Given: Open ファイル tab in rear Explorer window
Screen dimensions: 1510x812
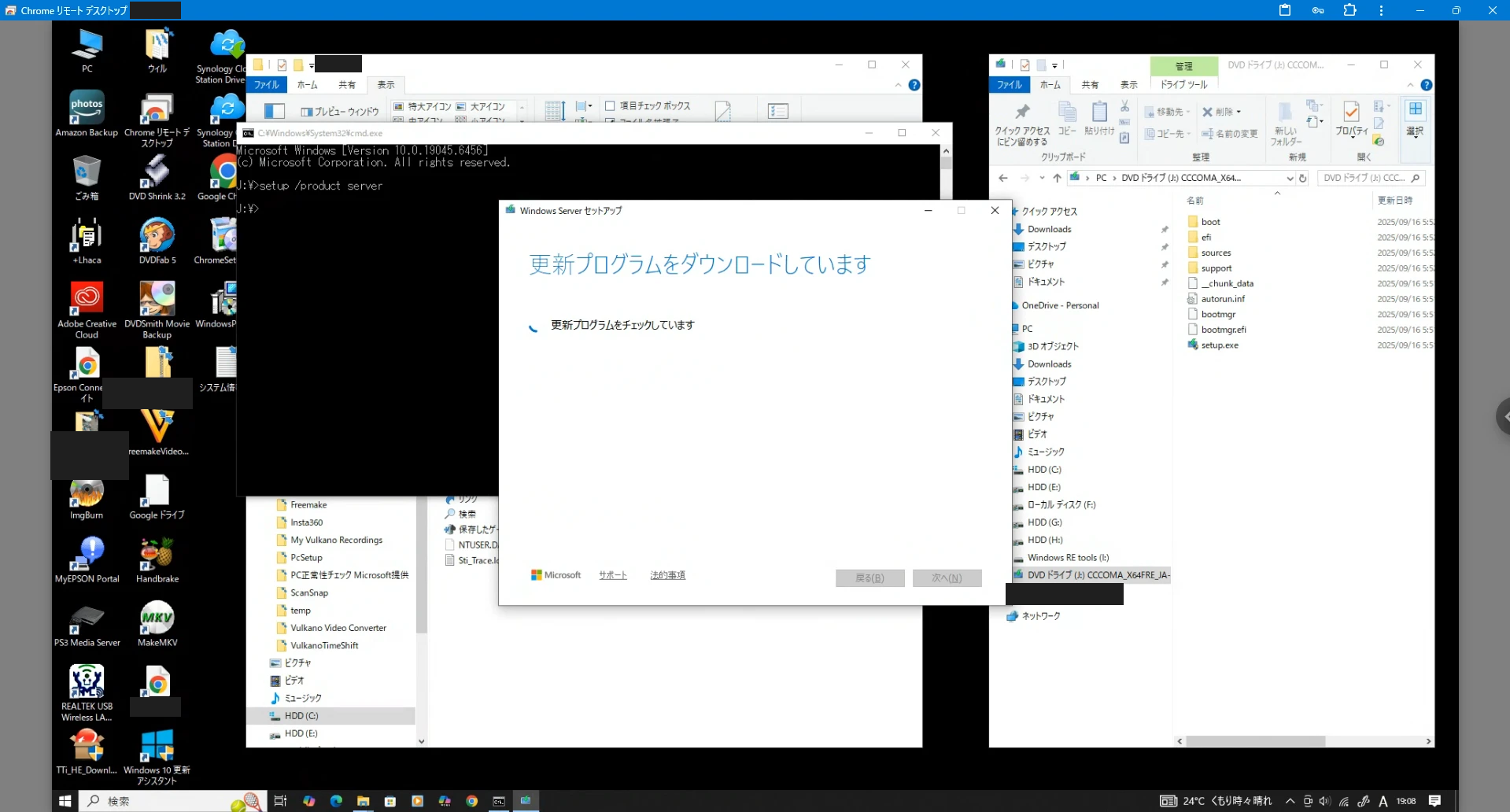Looking at the screenshot, I should tap(267, 85).
